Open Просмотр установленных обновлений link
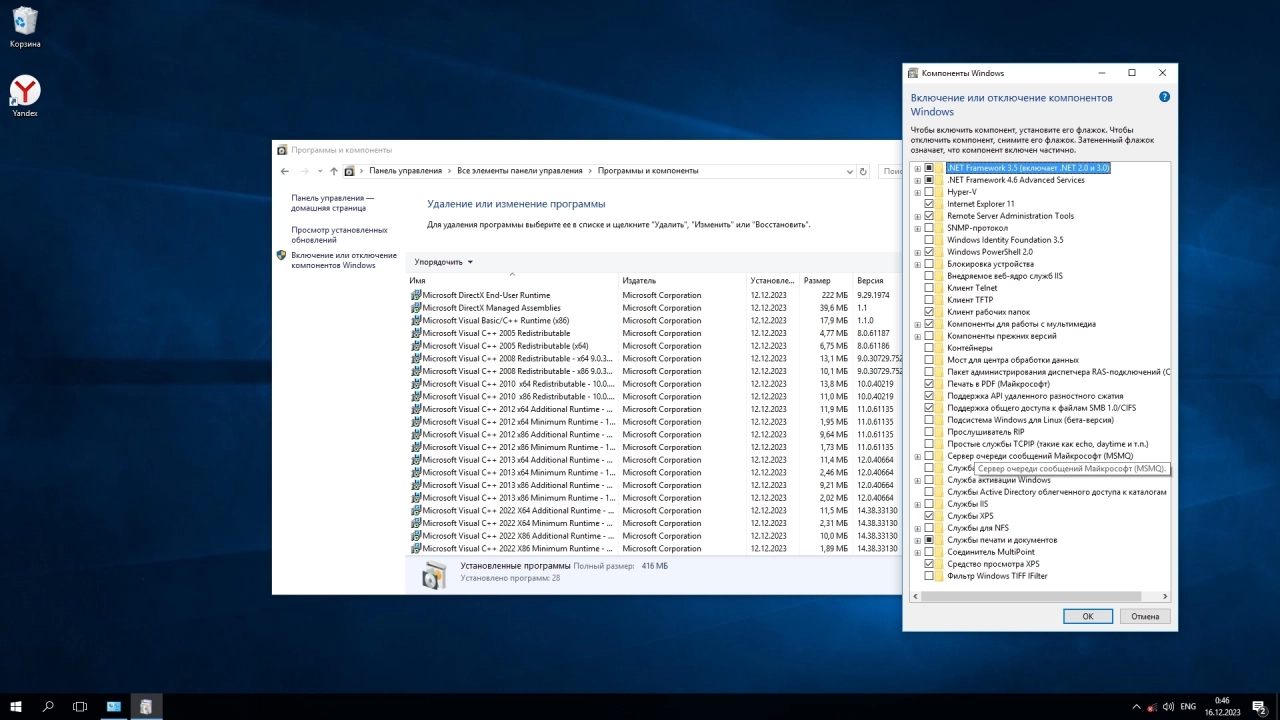Image resolution: width=1280 pixels, height=720 pixels. (x=339, y=235)
